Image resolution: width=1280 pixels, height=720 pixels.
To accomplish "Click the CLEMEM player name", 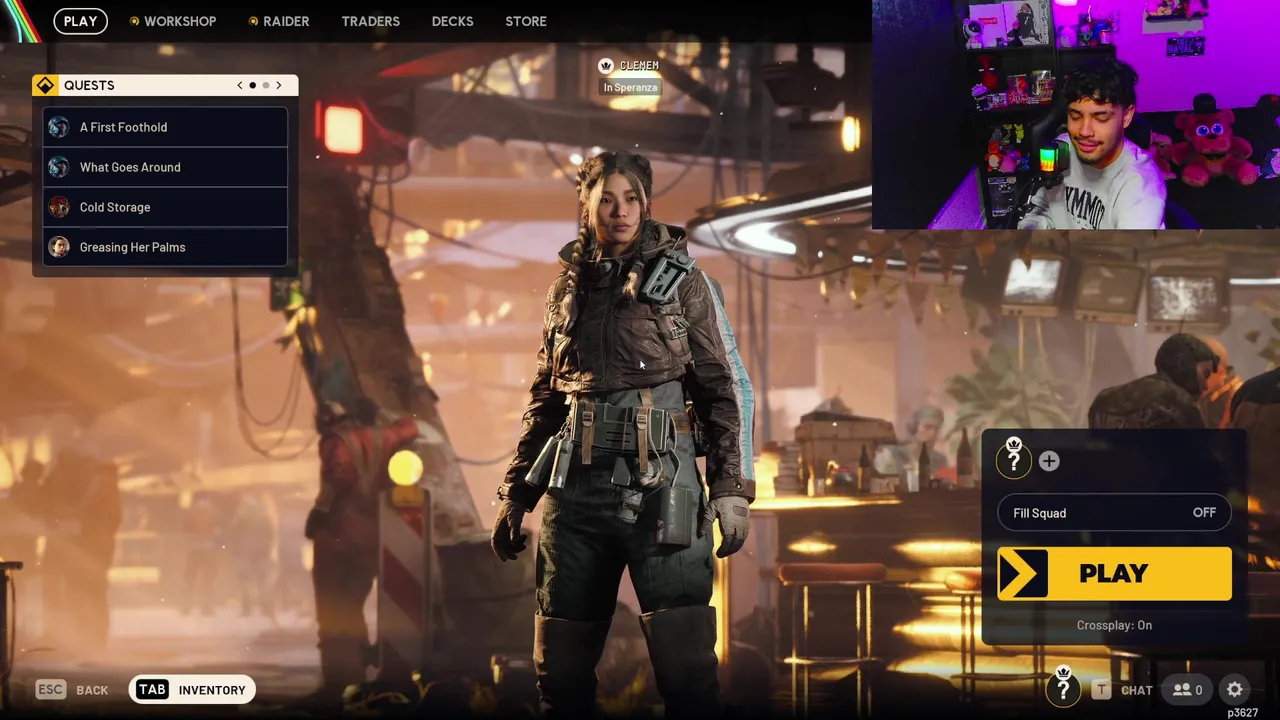I will tap(639, 65).
